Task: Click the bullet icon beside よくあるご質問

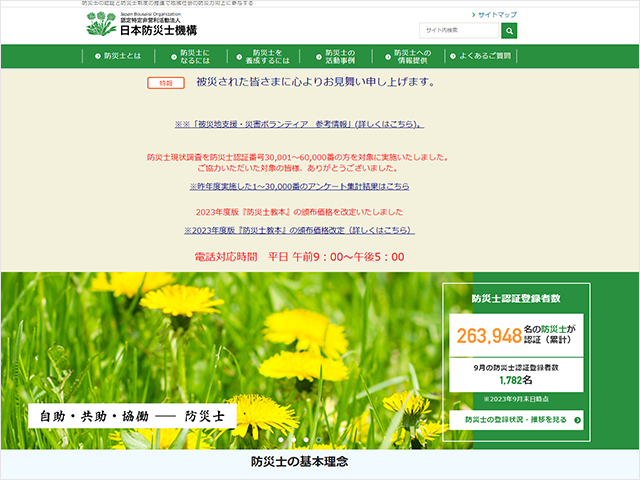Action: (x=453, y=56)
